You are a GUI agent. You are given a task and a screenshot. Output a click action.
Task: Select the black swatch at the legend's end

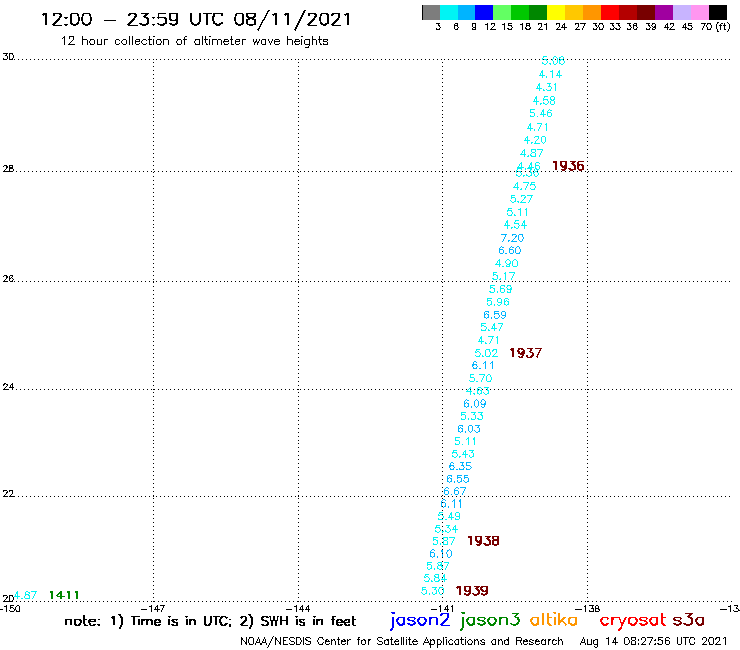point(718,12)
